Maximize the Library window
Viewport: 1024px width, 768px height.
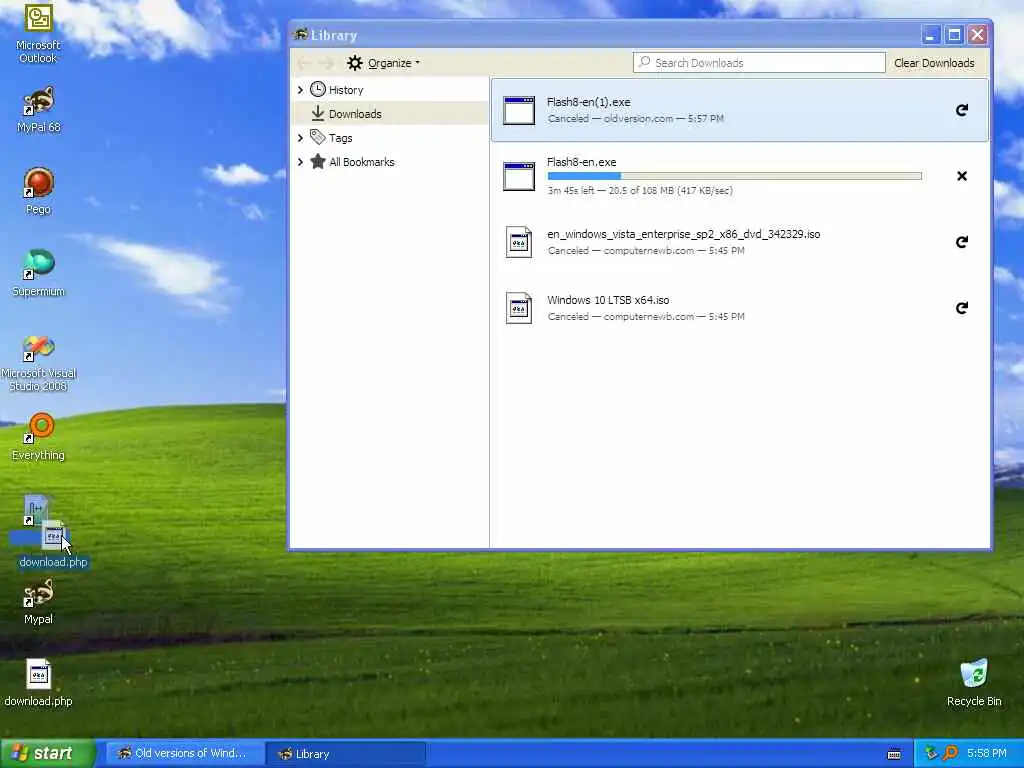coord(954,35)
